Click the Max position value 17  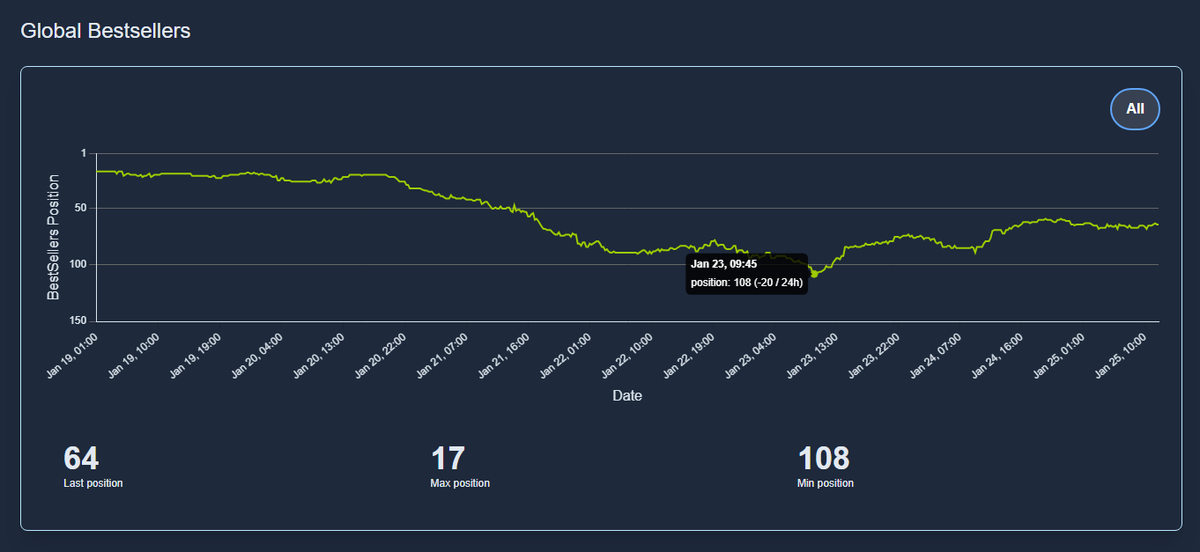[448, 459]
